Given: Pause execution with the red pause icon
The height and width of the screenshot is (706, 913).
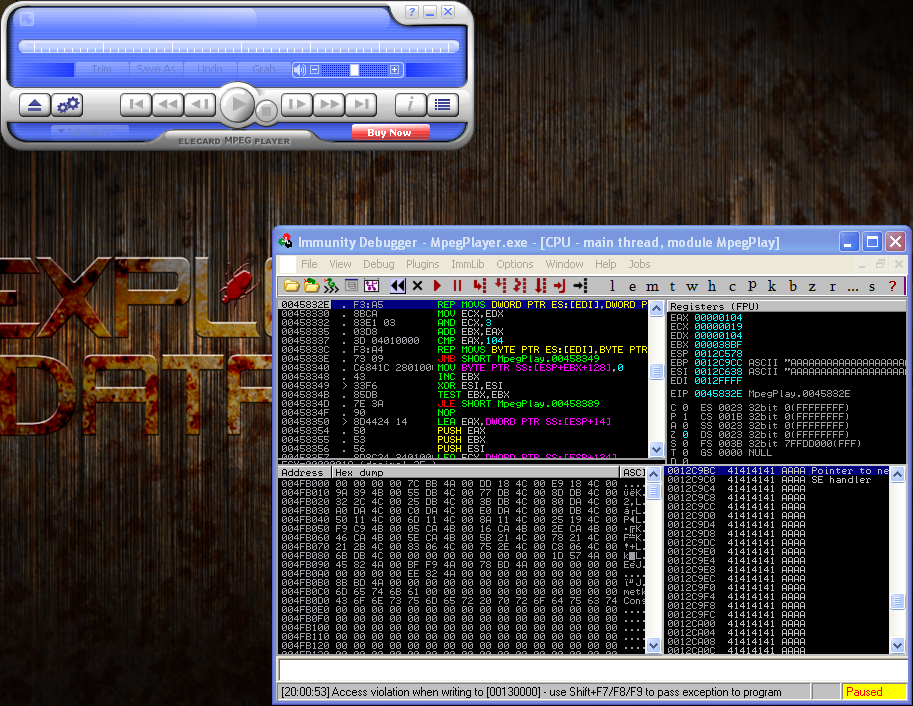Looking at the screenshot, I should pyautogui.click(x=457, y=285).
